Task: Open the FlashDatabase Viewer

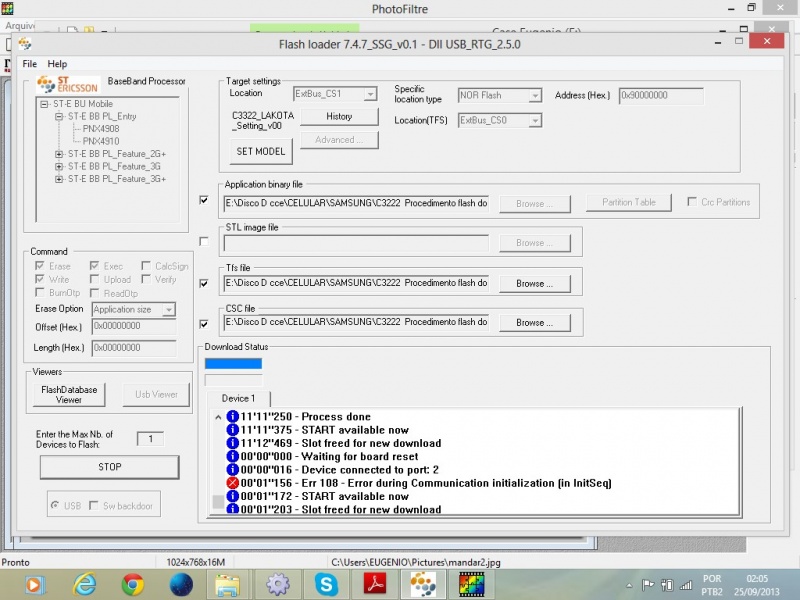Action: point(69,394)
